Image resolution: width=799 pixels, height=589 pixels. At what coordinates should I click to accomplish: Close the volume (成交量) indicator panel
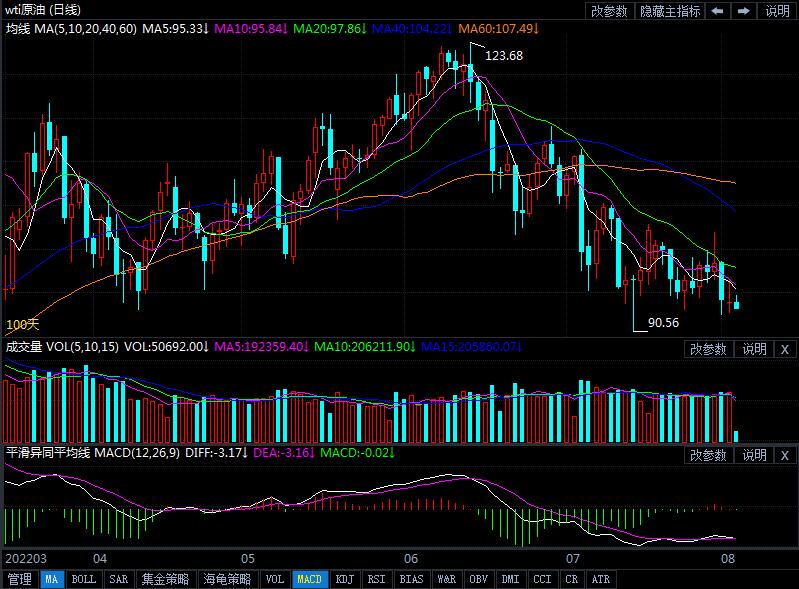point(785,349)
